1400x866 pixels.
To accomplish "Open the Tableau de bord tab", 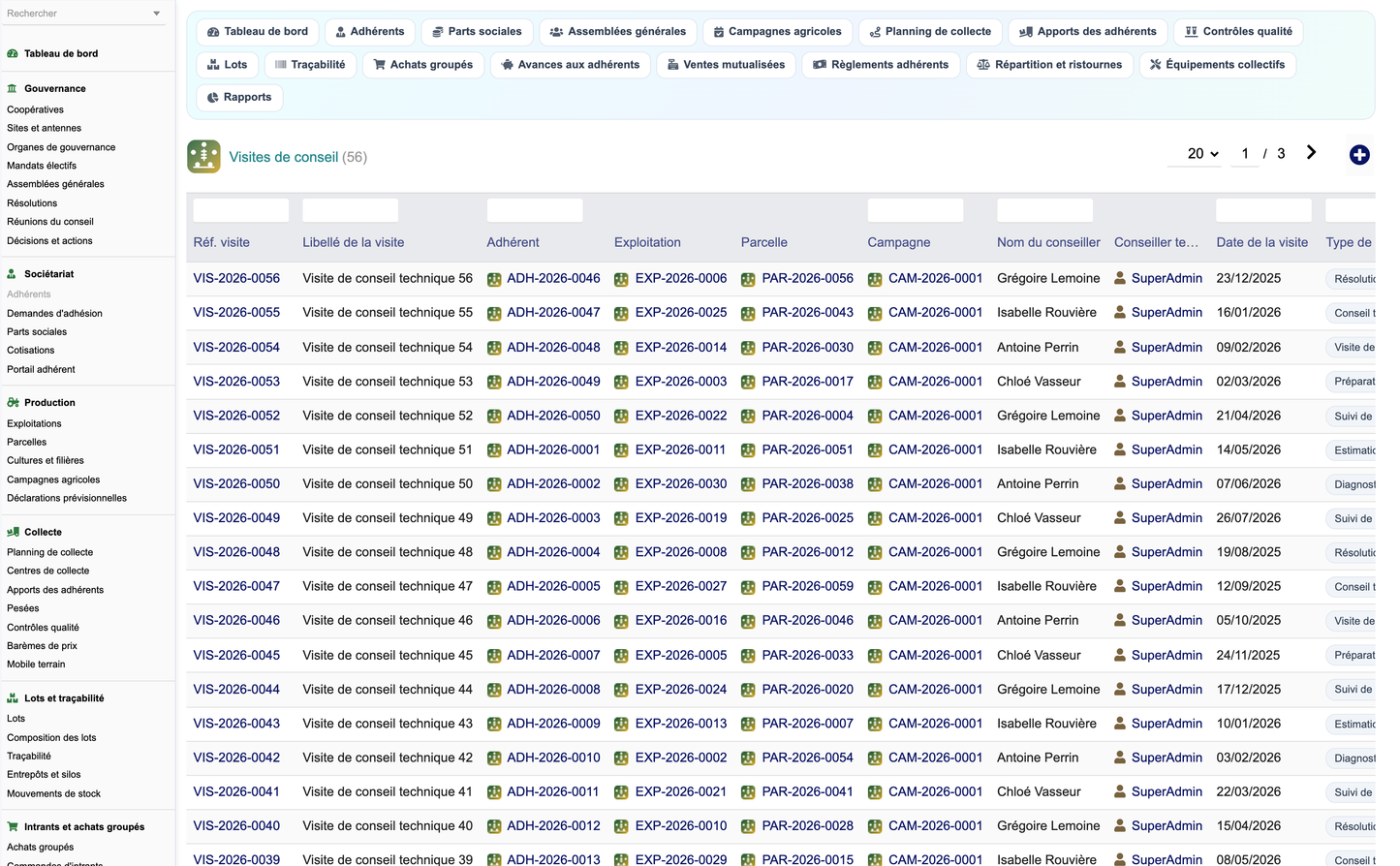I will 258,32.
